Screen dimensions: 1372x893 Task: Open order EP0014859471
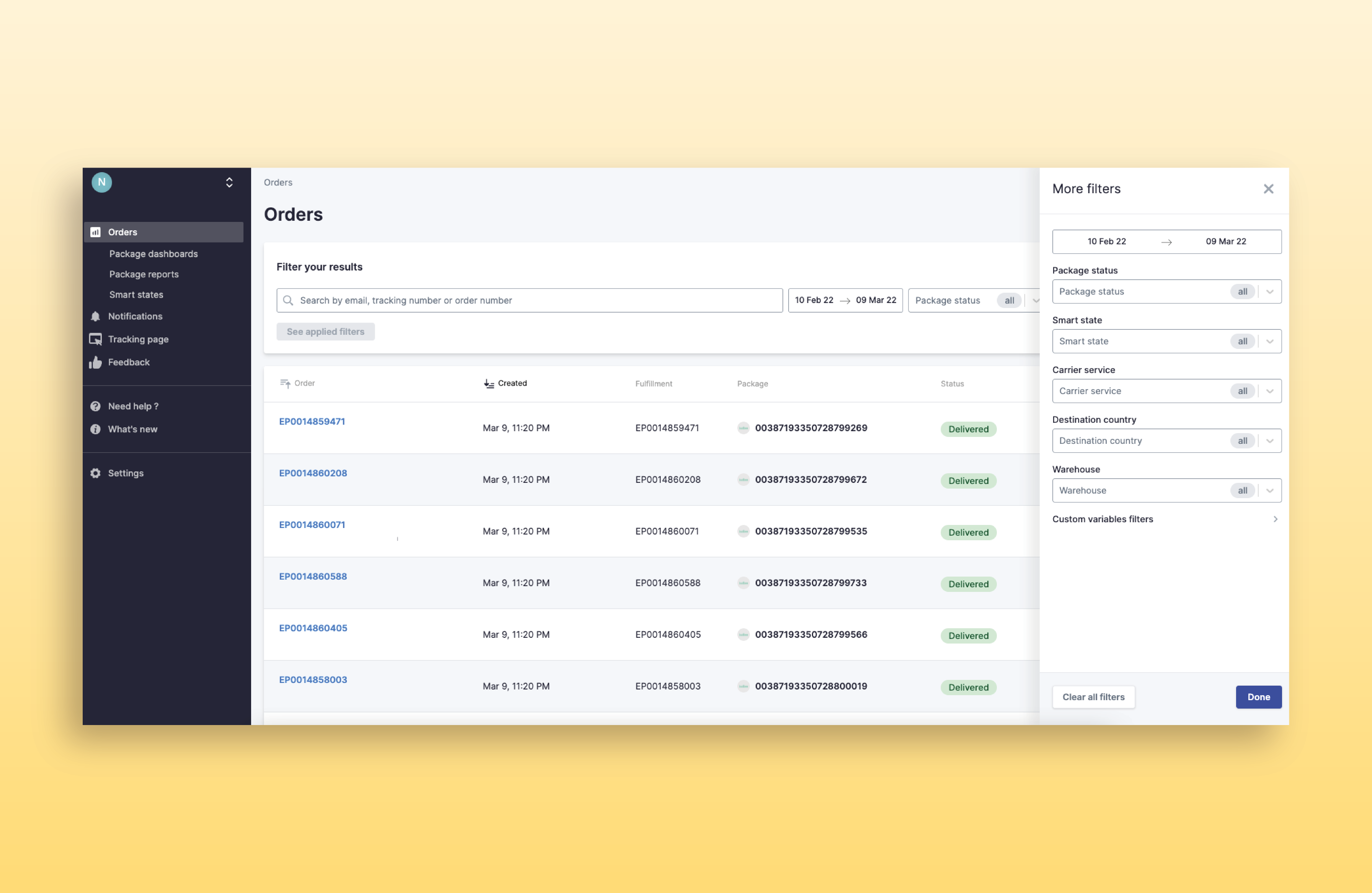[312, 421]
